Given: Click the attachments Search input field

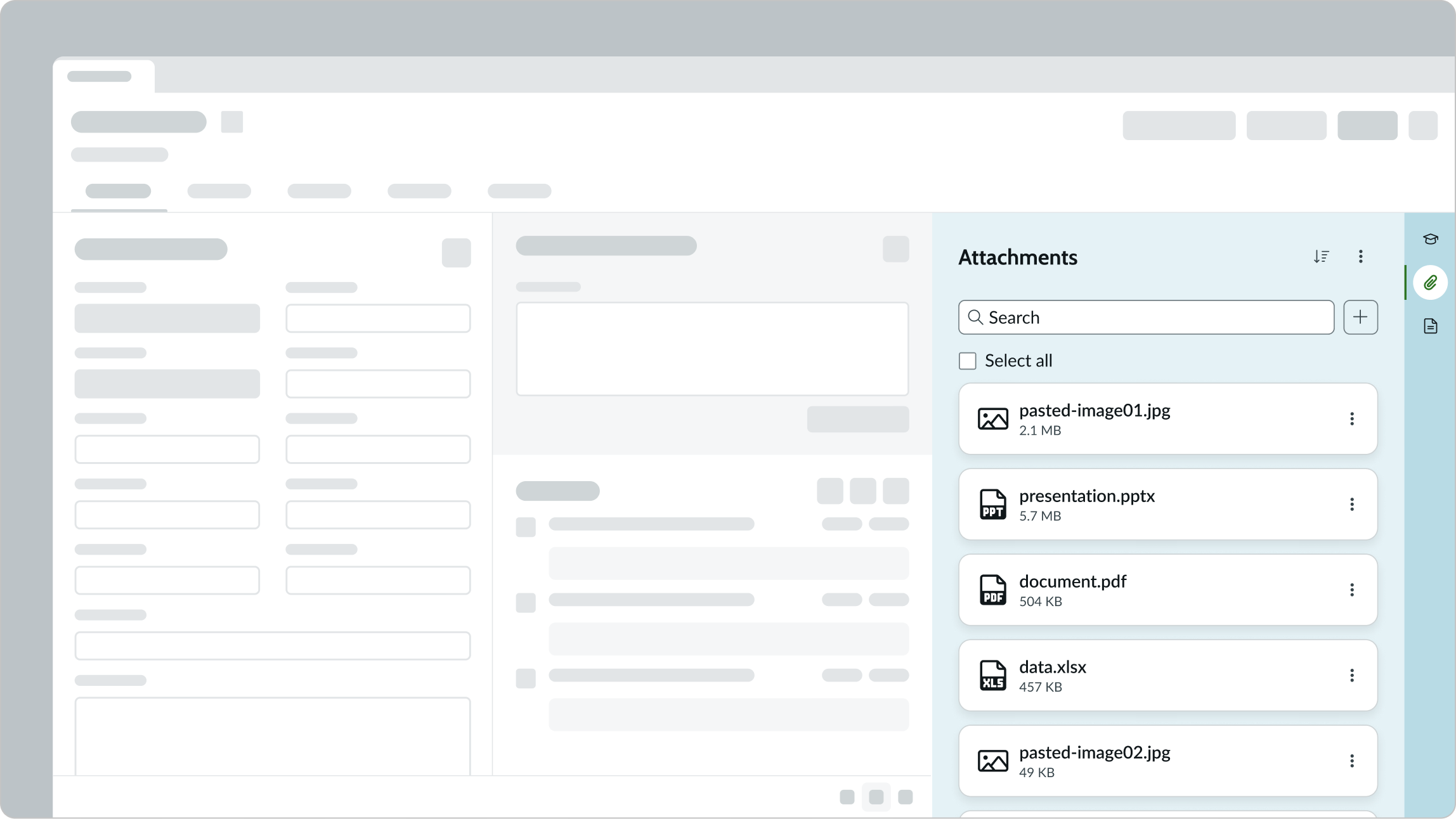Looking at the screenshot, I should (x=1154, y=317).
